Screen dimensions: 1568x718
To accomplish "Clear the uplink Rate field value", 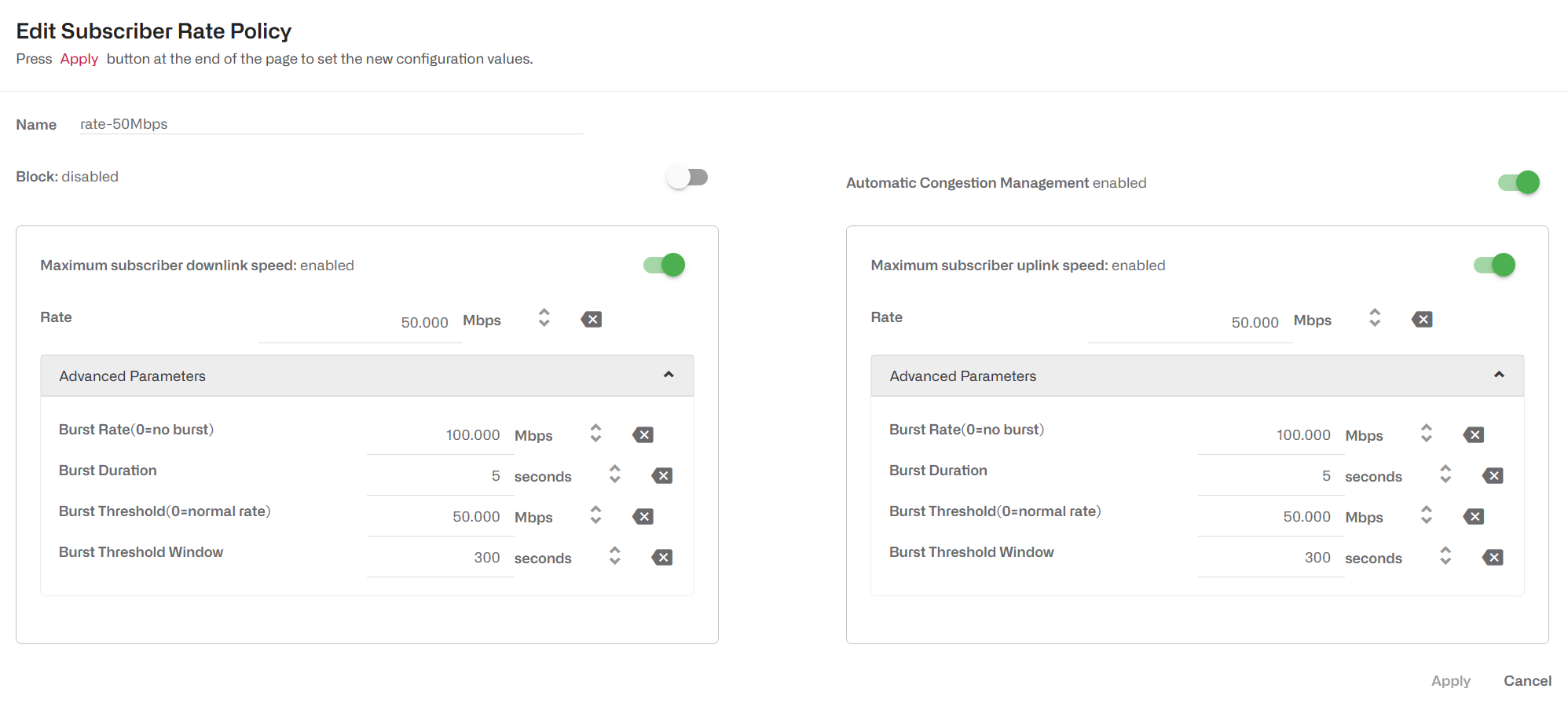I will [x=1422, y=319].
